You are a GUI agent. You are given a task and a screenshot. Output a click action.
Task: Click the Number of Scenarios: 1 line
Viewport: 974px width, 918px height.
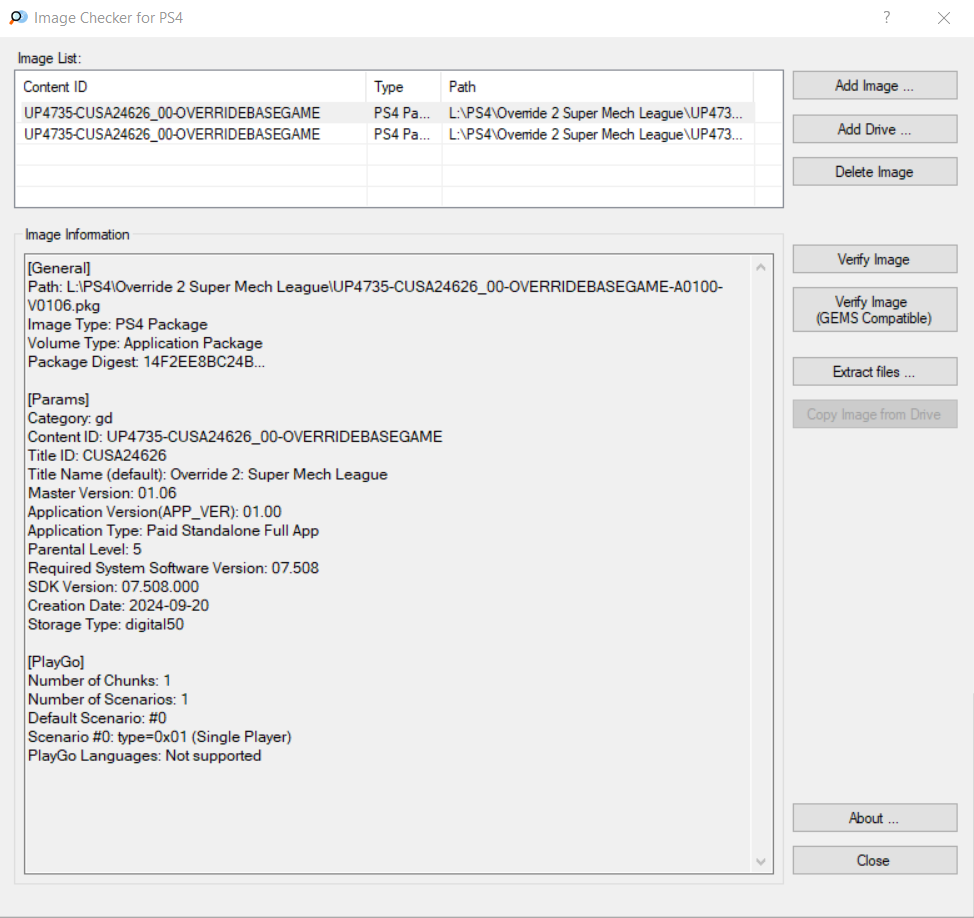(x=108, y=699)
